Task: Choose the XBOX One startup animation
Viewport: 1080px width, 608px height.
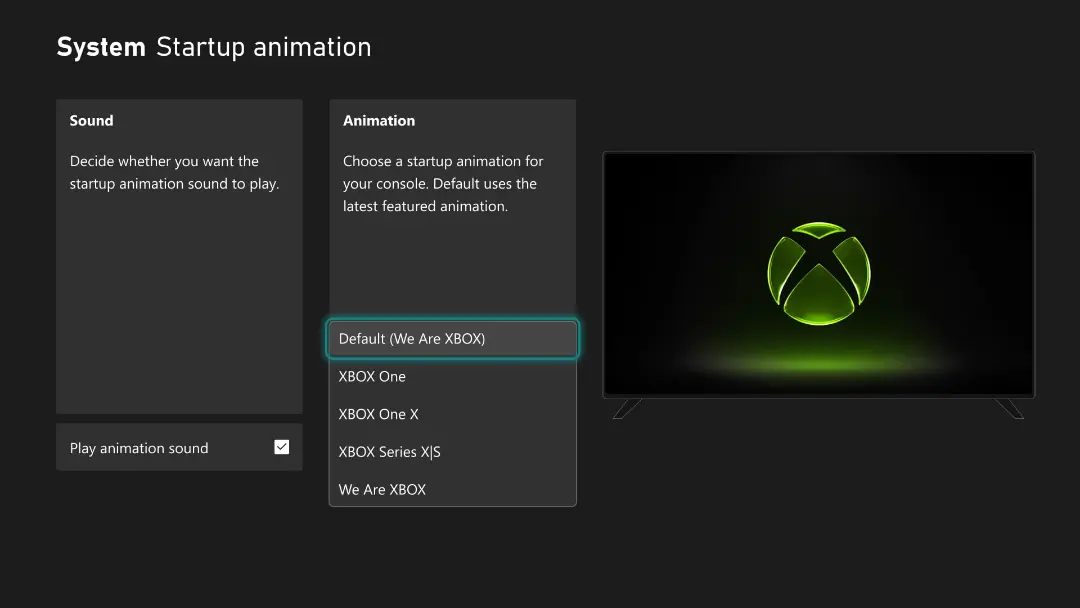Action: [453, 377]
